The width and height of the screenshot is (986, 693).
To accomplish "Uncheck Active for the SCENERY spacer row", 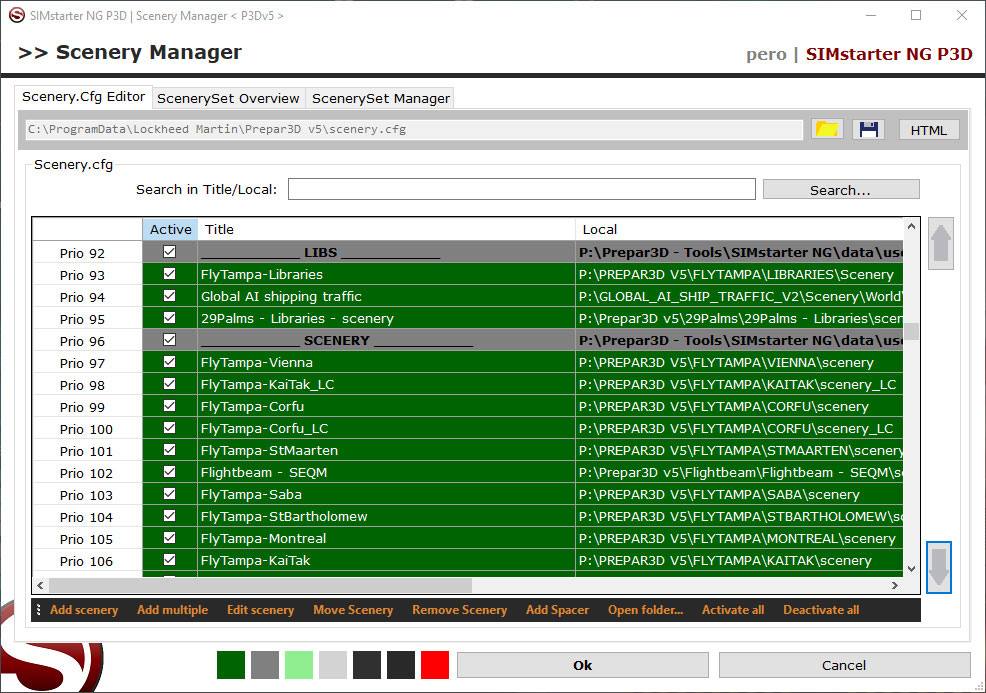I will click(x=169, y=340).
